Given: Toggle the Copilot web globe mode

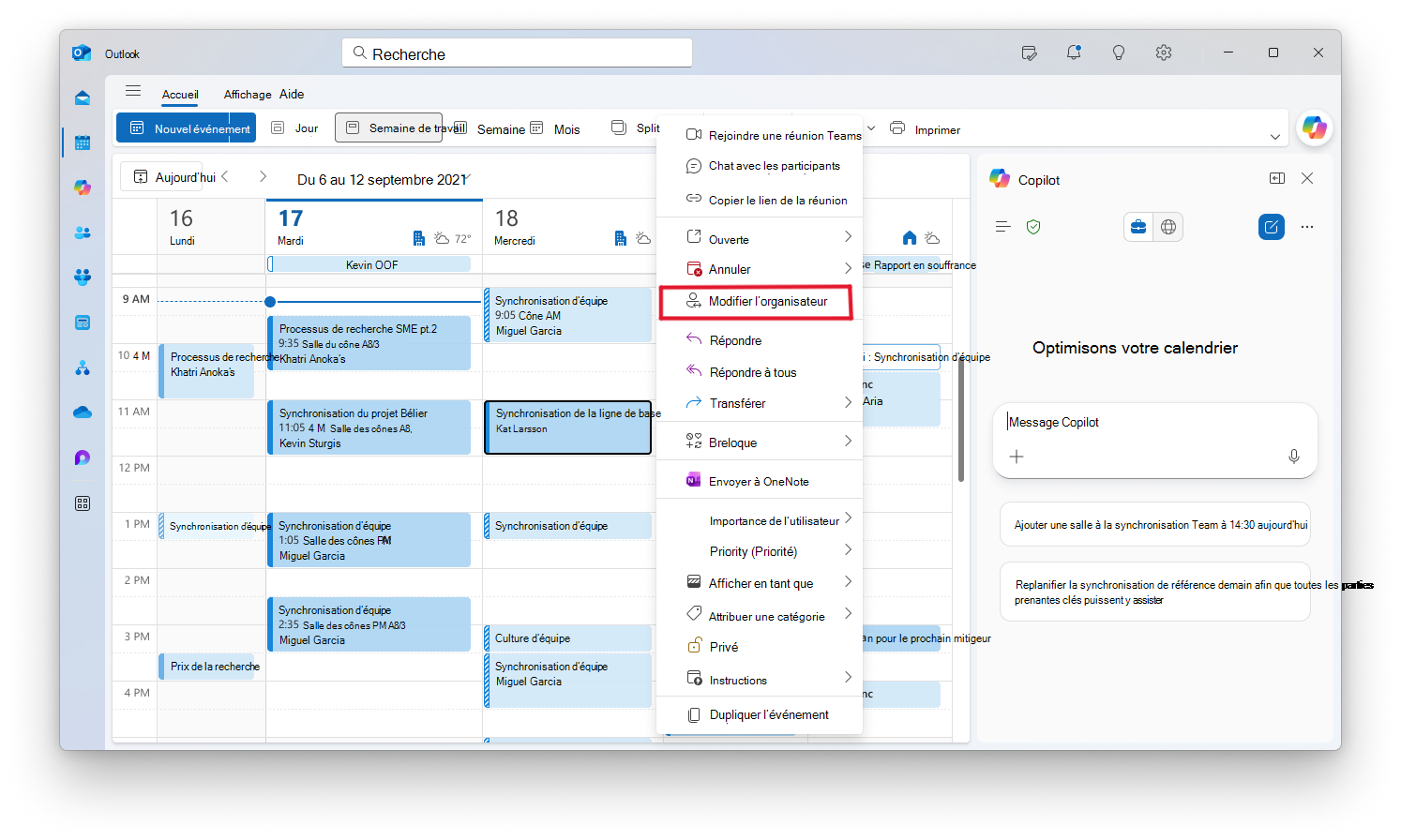Looking at the screenshot, I should click(1167, 226).
